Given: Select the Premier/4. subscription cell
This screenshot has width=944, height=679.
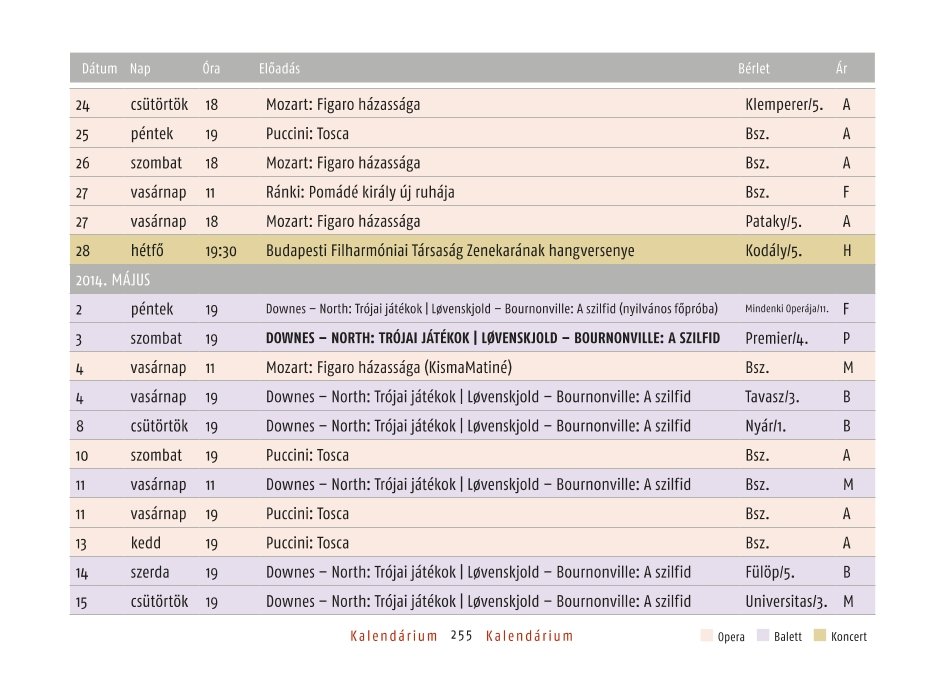Looking at the screenshot, I should click(x=776, y=338).
